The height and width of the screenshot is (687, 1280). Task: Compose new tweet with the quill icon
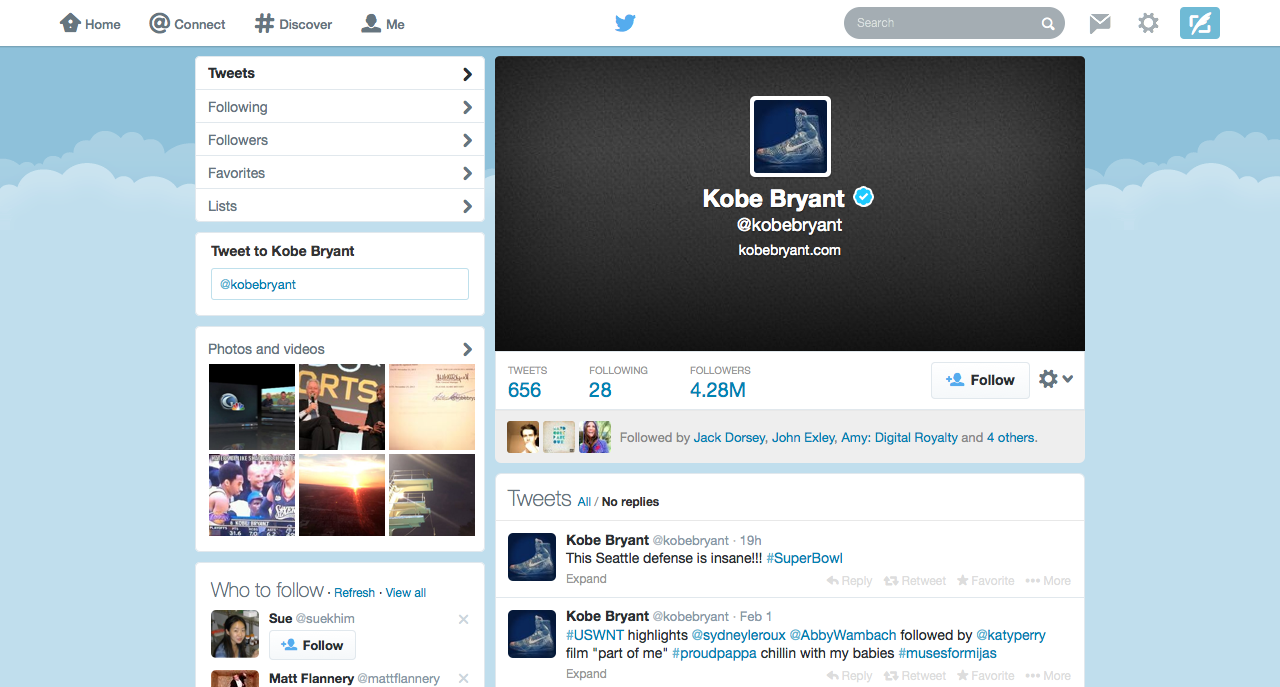pyautogui.click(x=1200, y=23)
